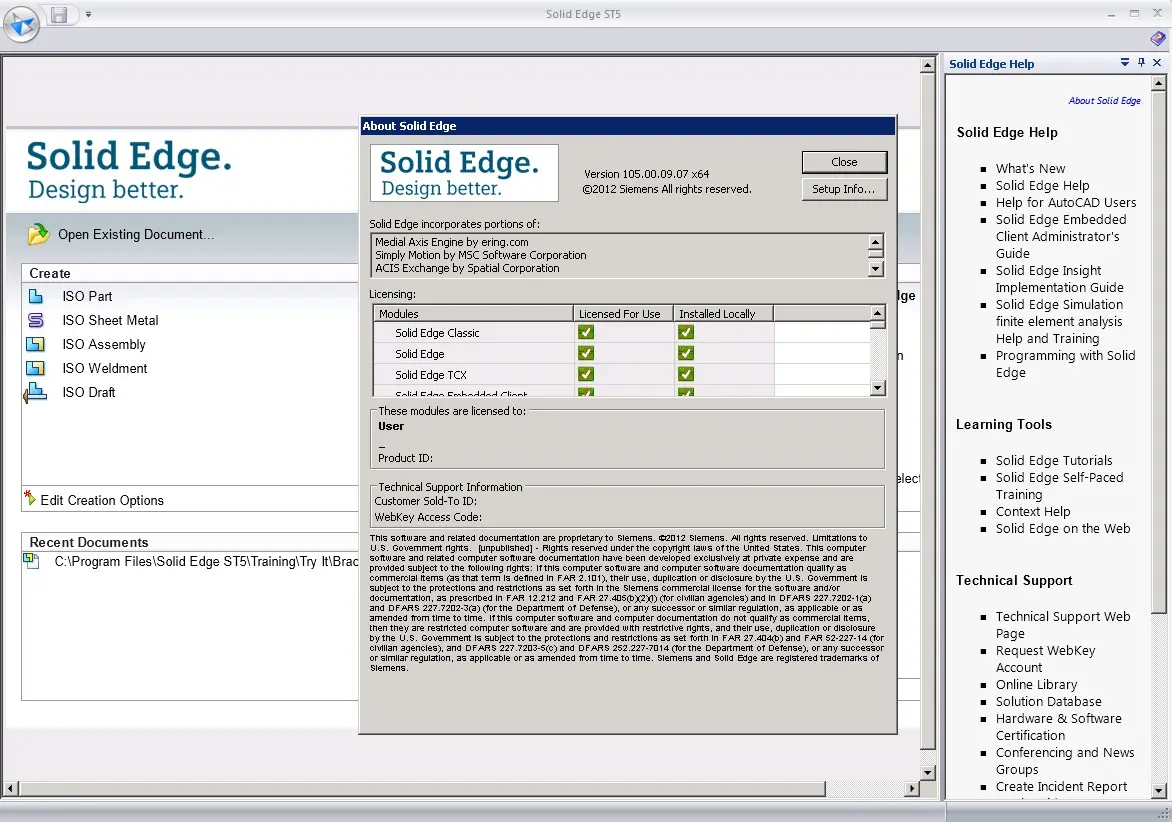Toggle Installed Locally checkbox for Solid Edge TCX
This screenshot has width=1172, height=822.
pos(686,374)
